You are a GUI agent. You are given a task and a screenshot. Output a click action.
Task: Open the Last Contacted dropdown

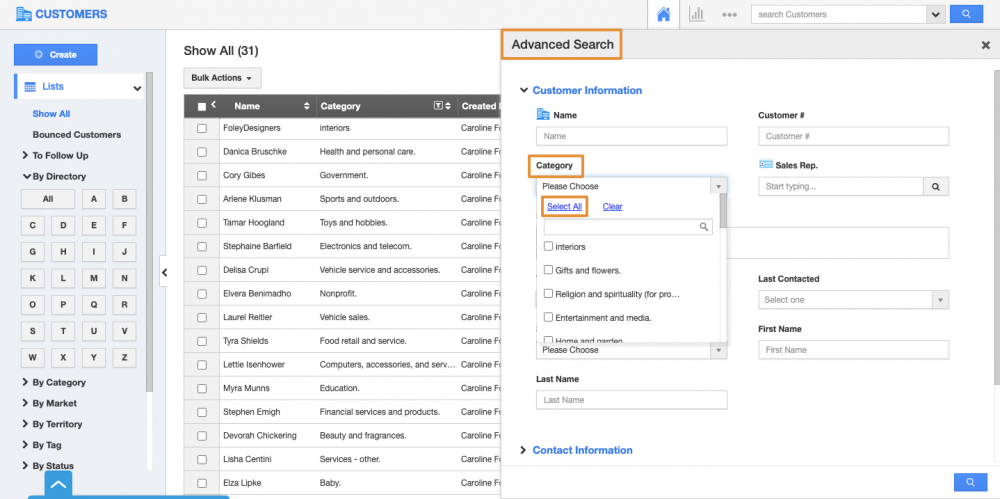point(852,300)
